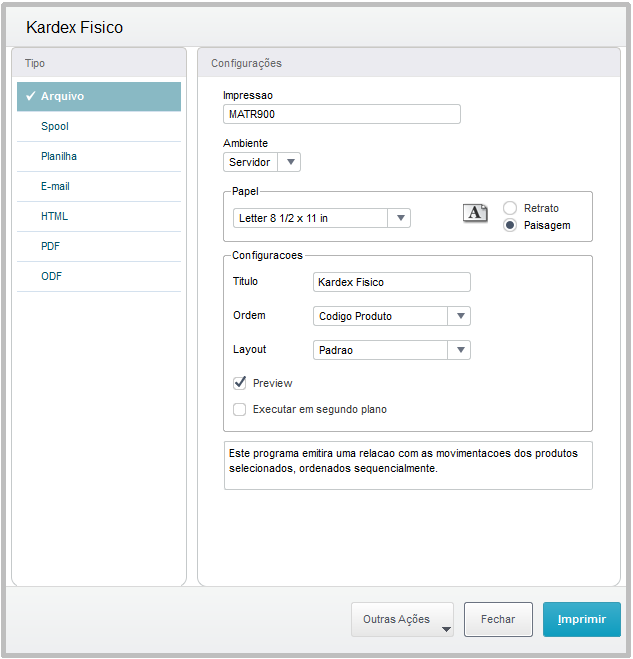Click the Titulo text field
This screenshot has width=633, height=659.
(x=391, y=282)
